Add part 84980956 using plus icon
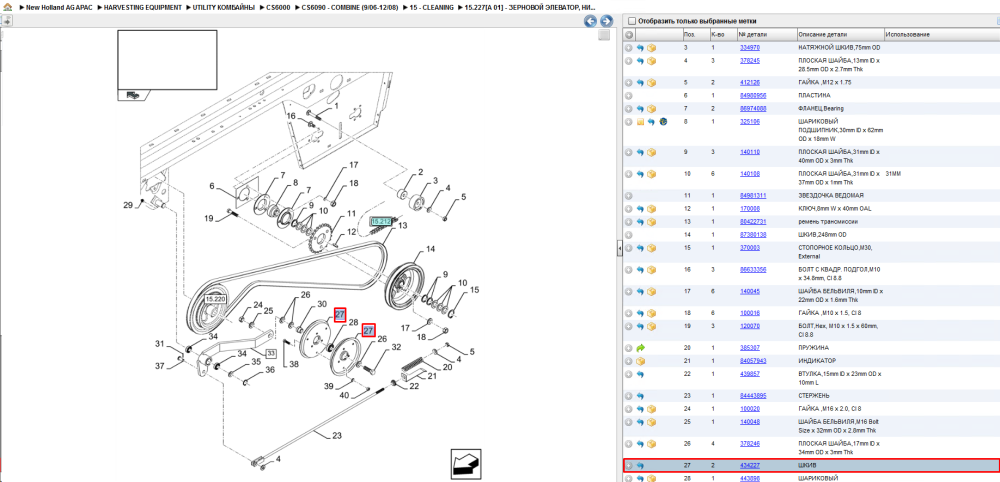 click(629, 96)
